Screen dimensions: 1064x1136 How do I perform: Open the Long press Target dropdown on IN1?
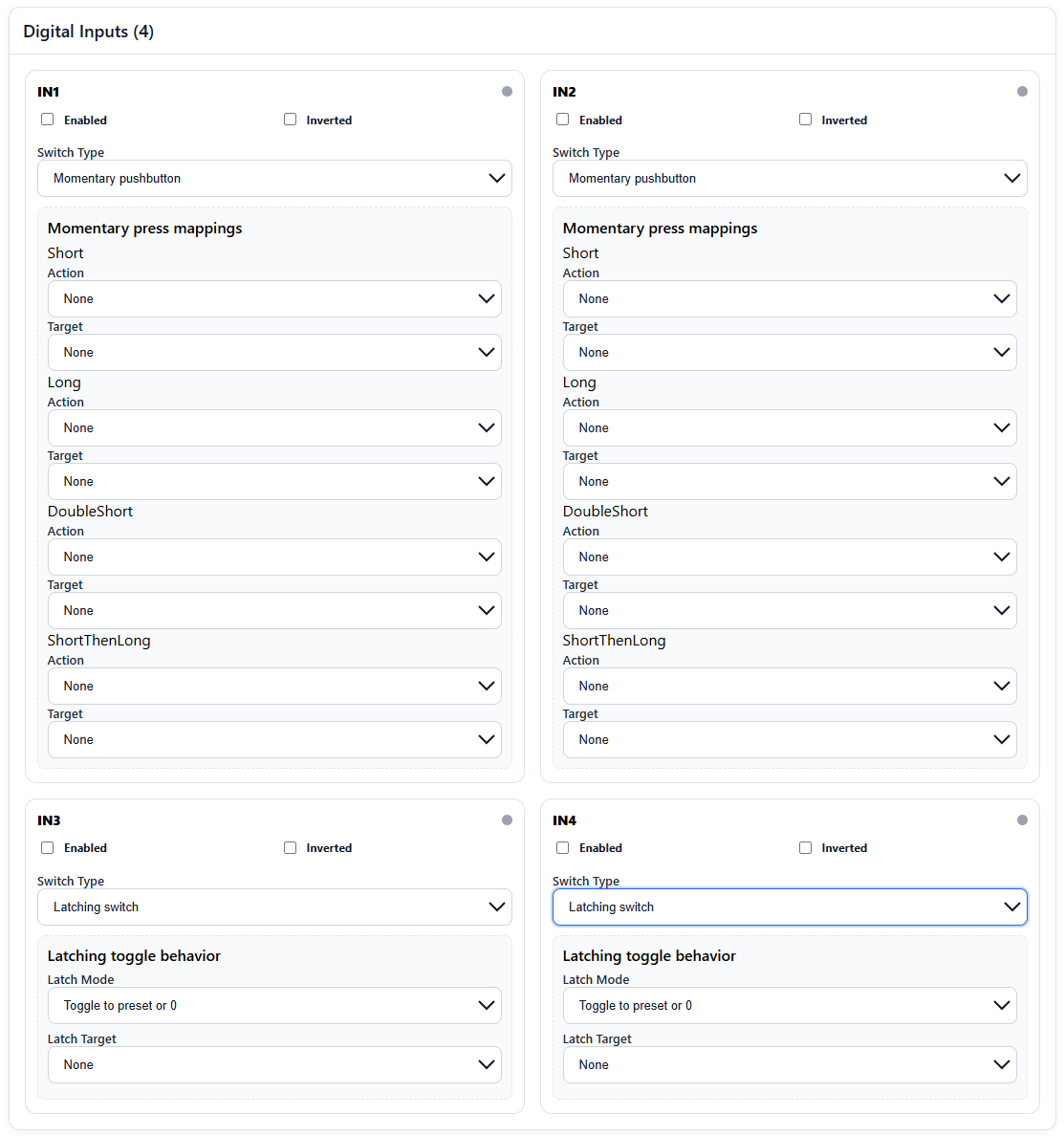pos(274,481)
